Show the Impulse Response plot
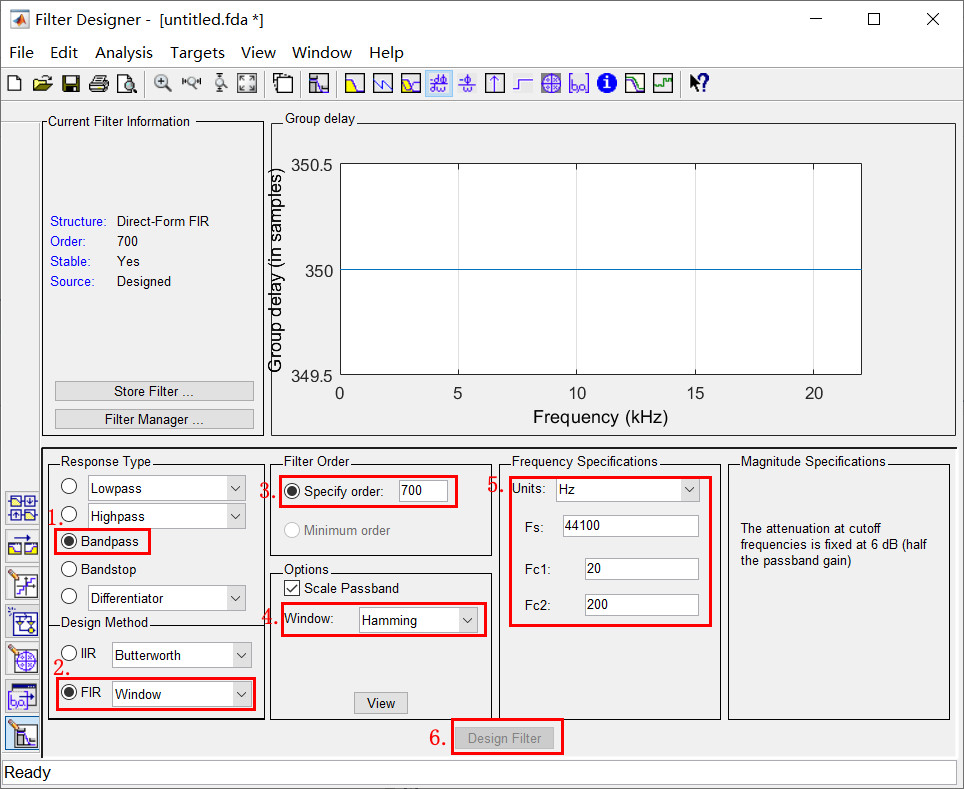Screen dimensions: 964x789 pos(495,83)
